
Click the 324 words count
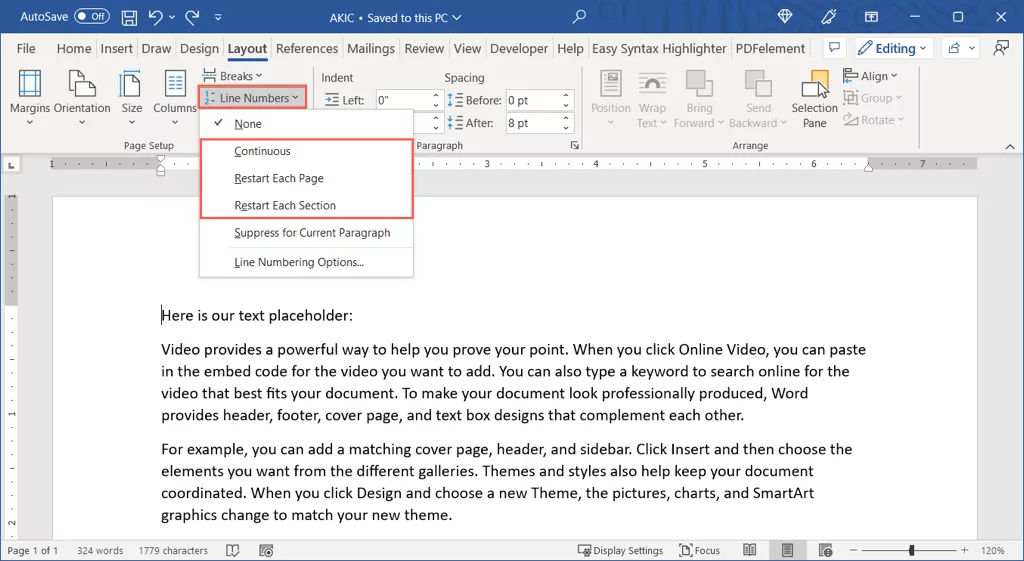(x=100, y=551)
